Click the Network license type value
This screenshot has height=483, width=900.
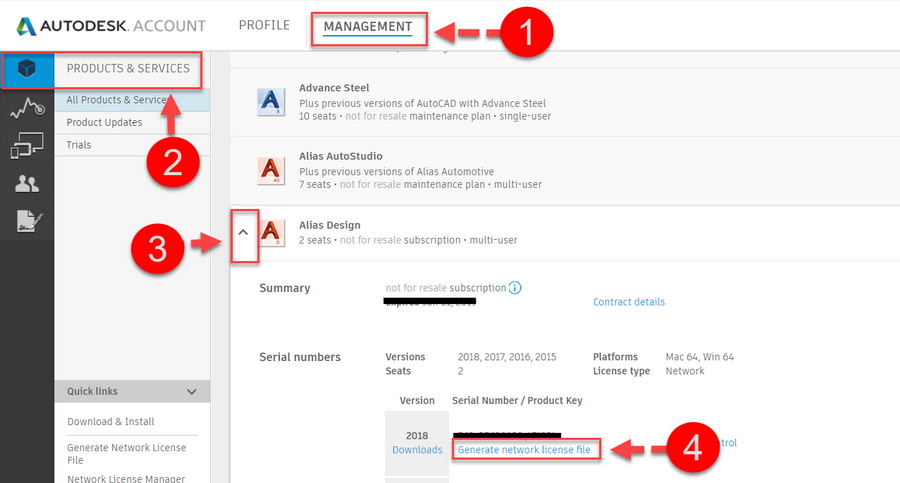685,371
